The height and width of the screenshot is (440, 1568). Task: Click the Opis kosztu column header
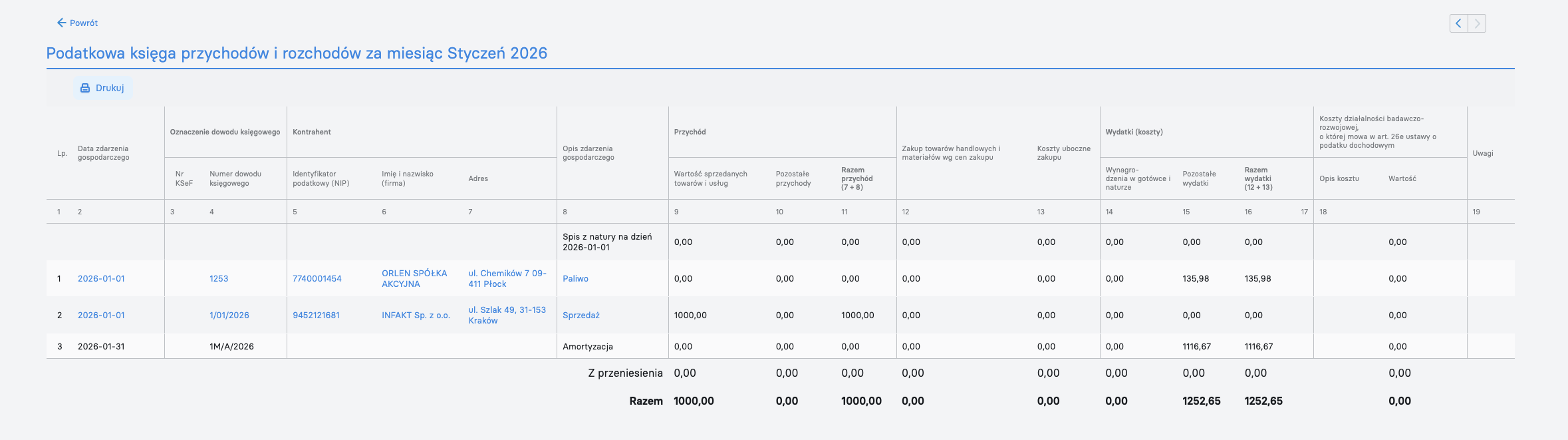click(x=1339, y=178)
